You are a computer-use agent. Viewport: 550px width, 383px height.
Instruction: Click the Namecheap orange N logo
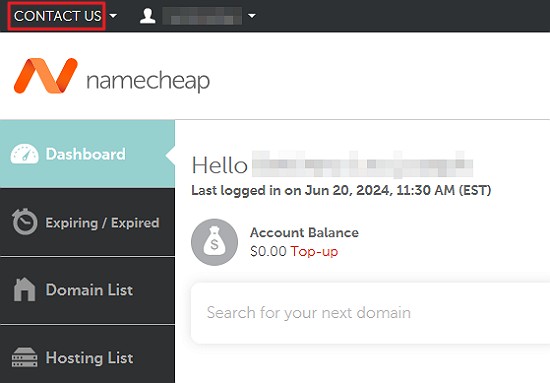(46, 76)
